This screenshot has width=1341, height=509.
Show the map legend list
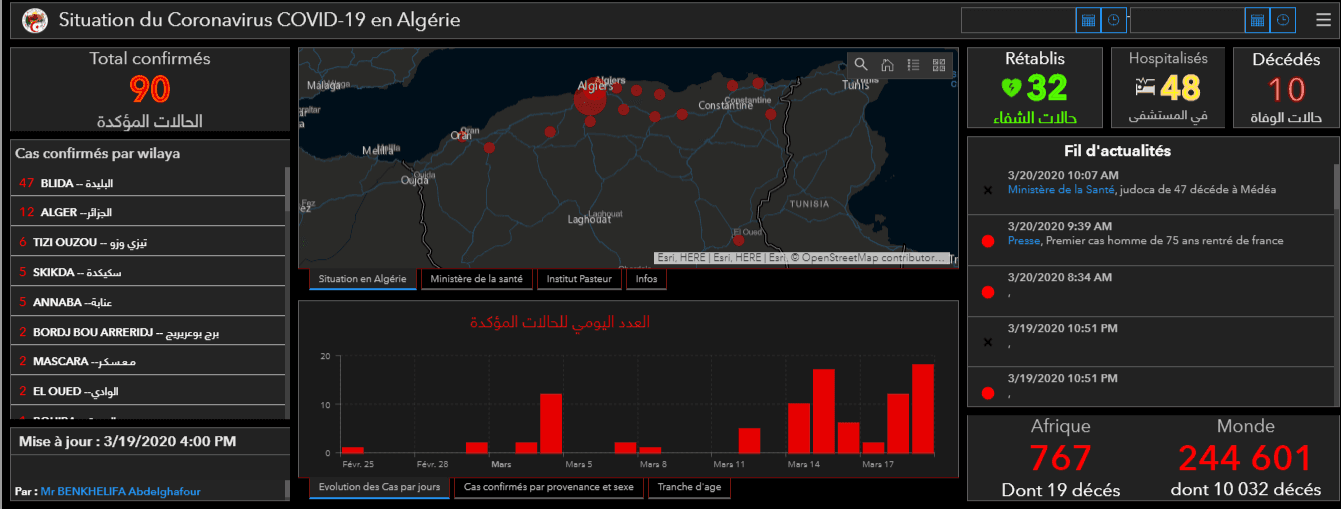[913, 65]
